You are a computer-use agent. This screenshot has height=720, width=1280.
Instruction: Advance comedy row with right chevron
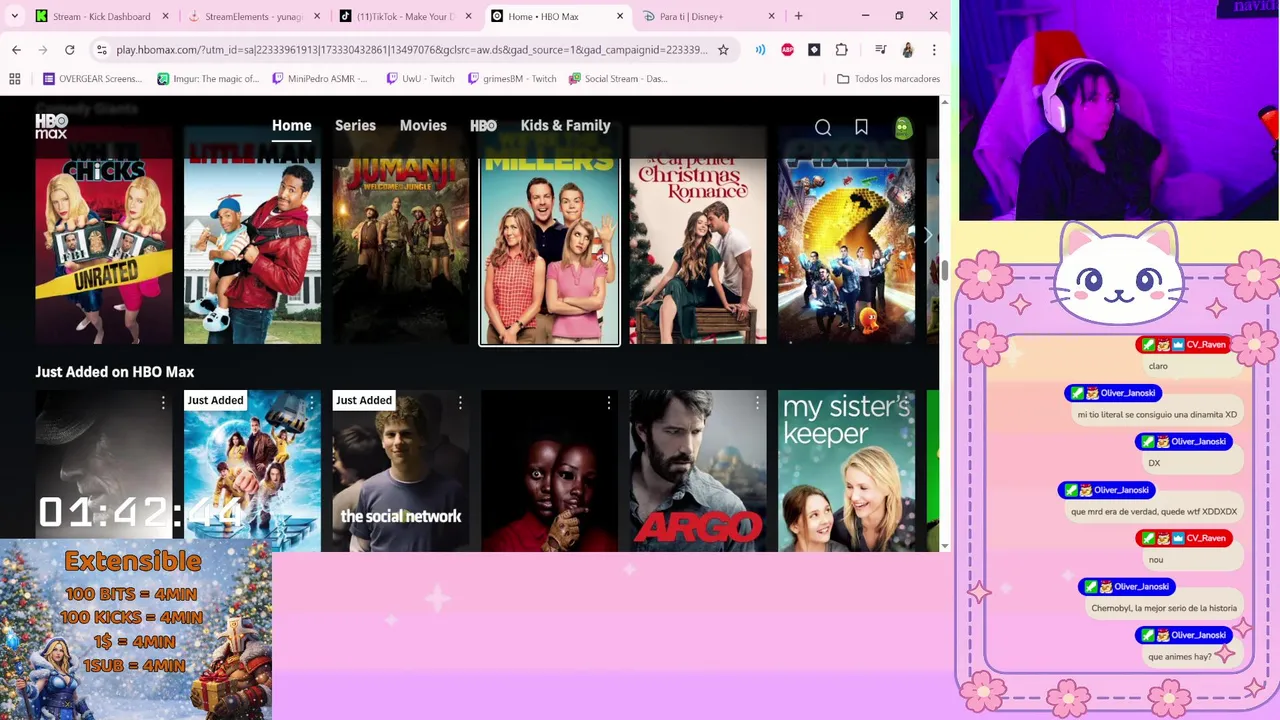coord(927,236)
